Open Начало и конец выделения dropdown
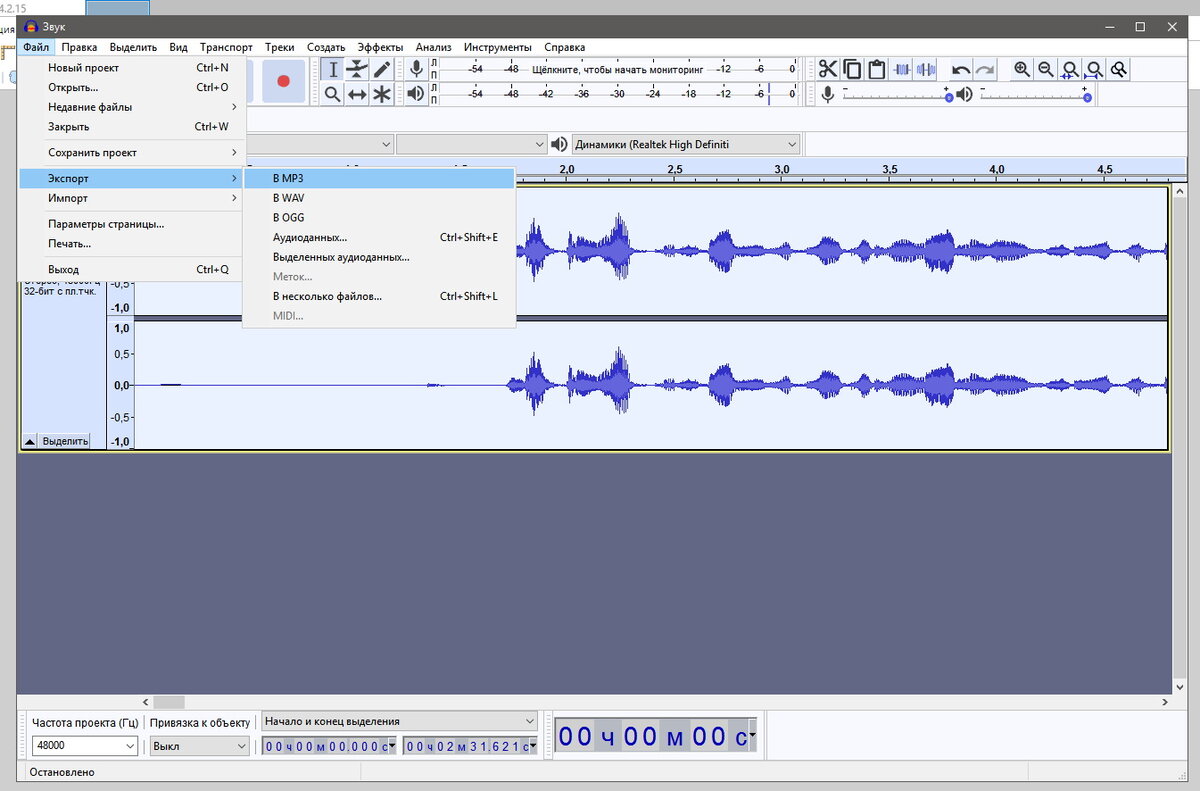Screen dimensions: 1200x791 click(399, 721)
